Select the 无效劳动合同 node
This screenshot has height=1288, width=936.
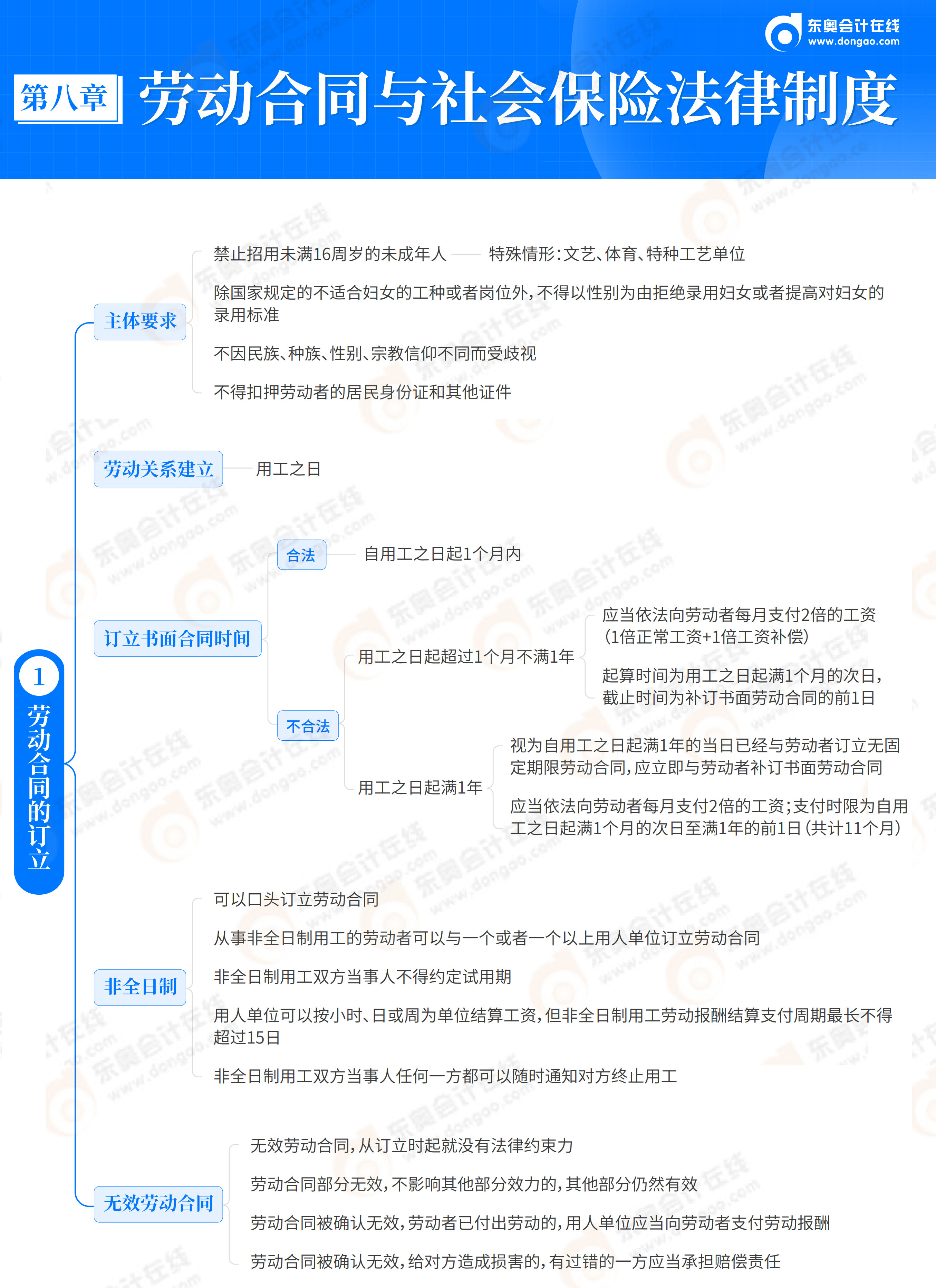[158, 1203]
